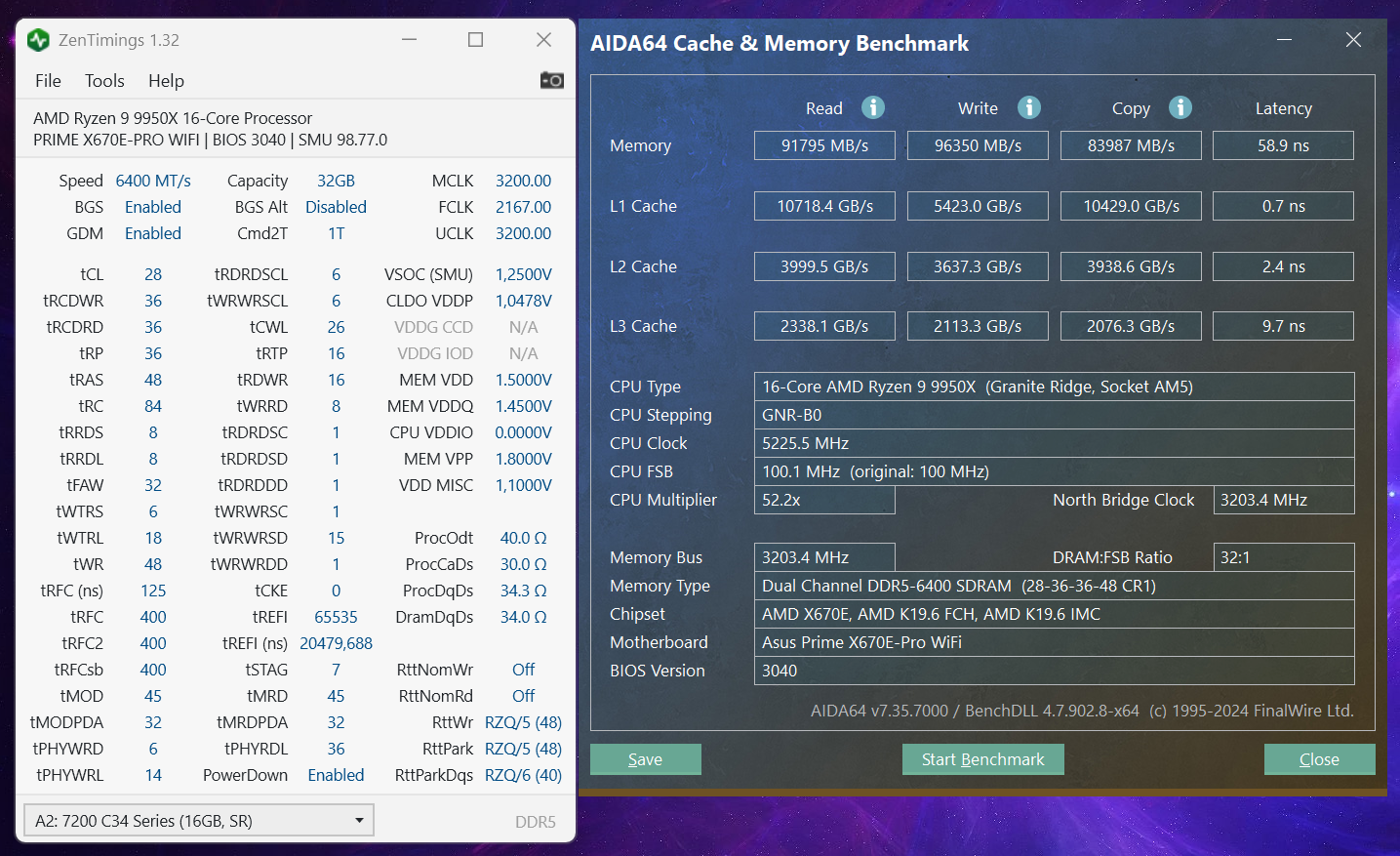This screenshot has width=1400, height=856.
Task: Click the Write info icon in AIDA64
Action: pos(1029,107)
